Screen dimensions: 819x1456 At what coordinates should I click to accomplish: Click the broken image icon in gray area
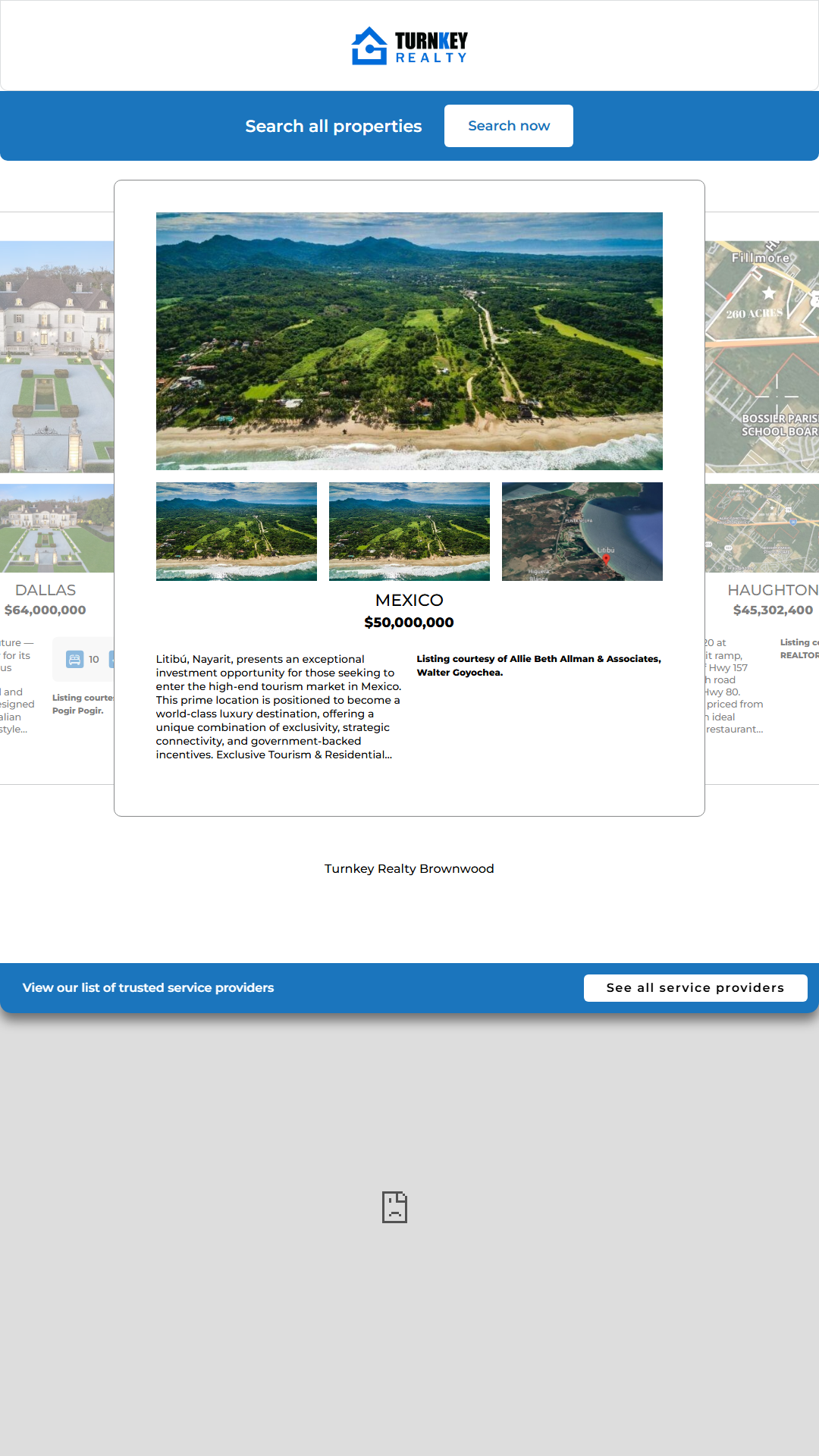click(394, 1207)
